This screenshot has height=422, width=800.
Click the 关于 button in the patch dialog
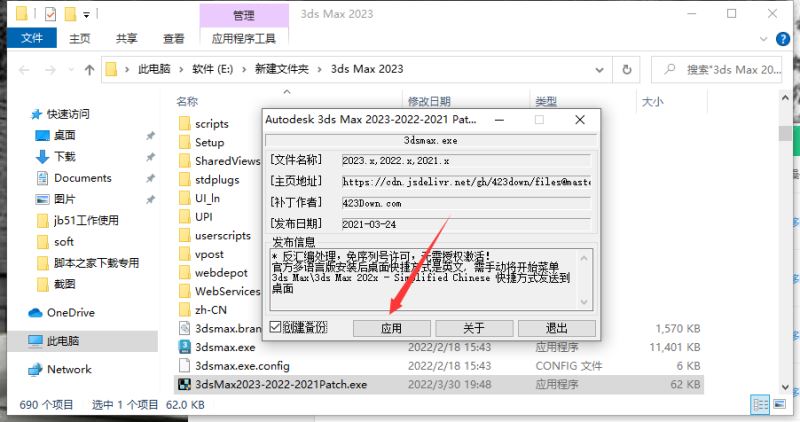(474, 328)
